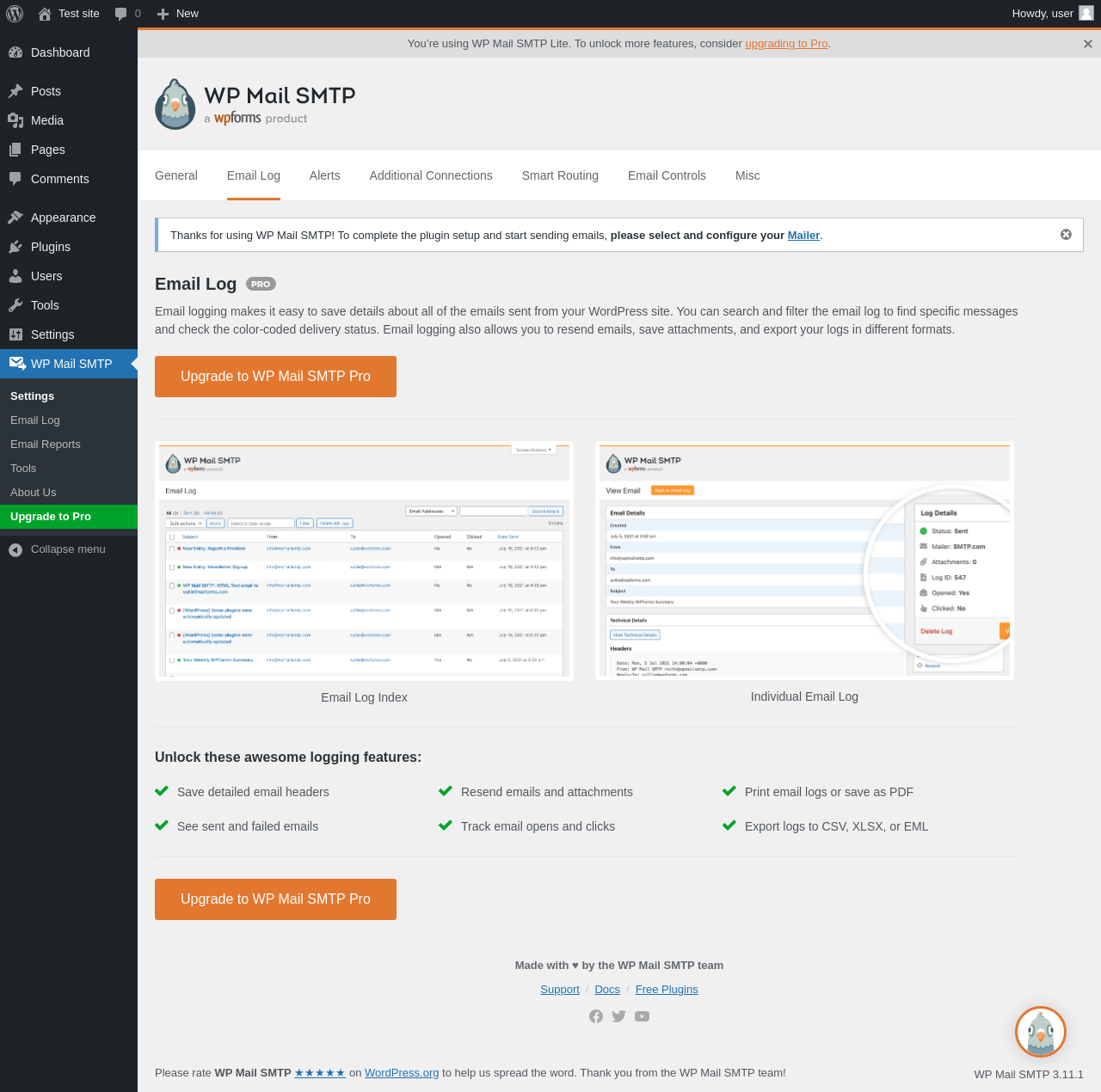The height and width of the screenshot is (1092, 1101).
Task: Click 'WP Mail SMTP 3.11.1' version text
Action: pos(1029,1075)
